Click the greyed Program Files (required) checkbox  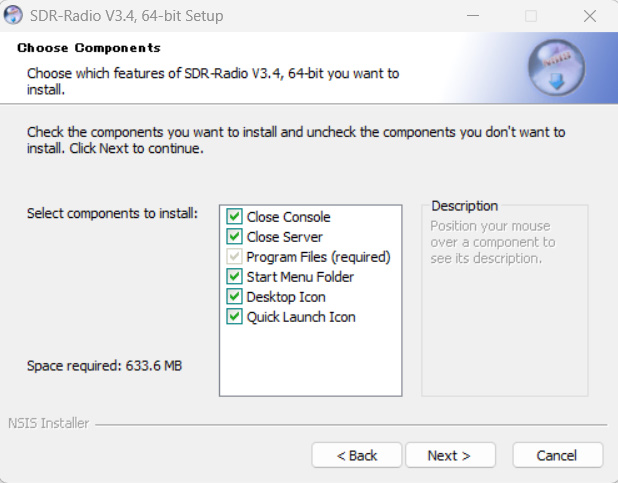pos(234,257)
